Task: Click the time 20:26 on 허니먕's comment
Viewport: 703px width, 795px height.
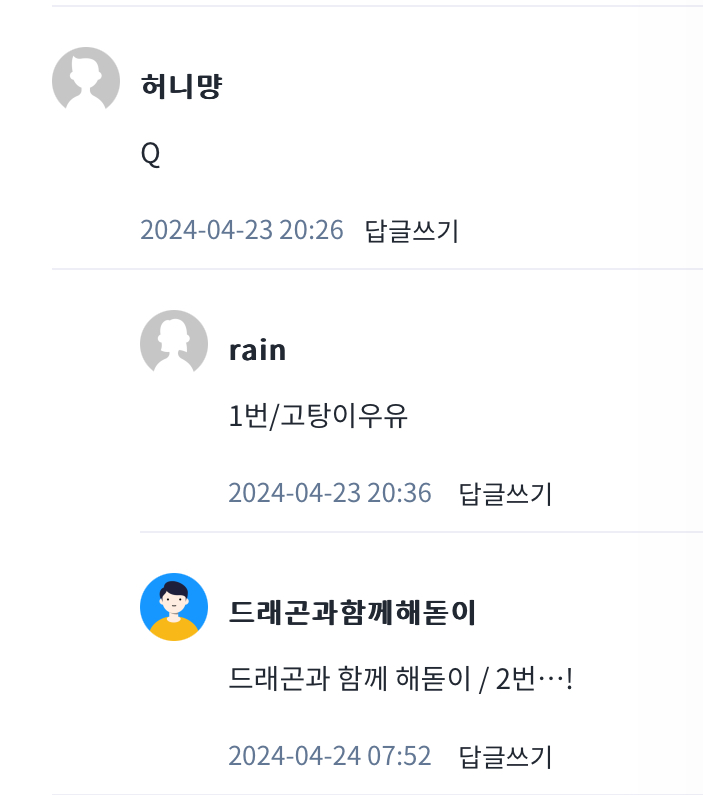Action: click(x=311, y=231)
